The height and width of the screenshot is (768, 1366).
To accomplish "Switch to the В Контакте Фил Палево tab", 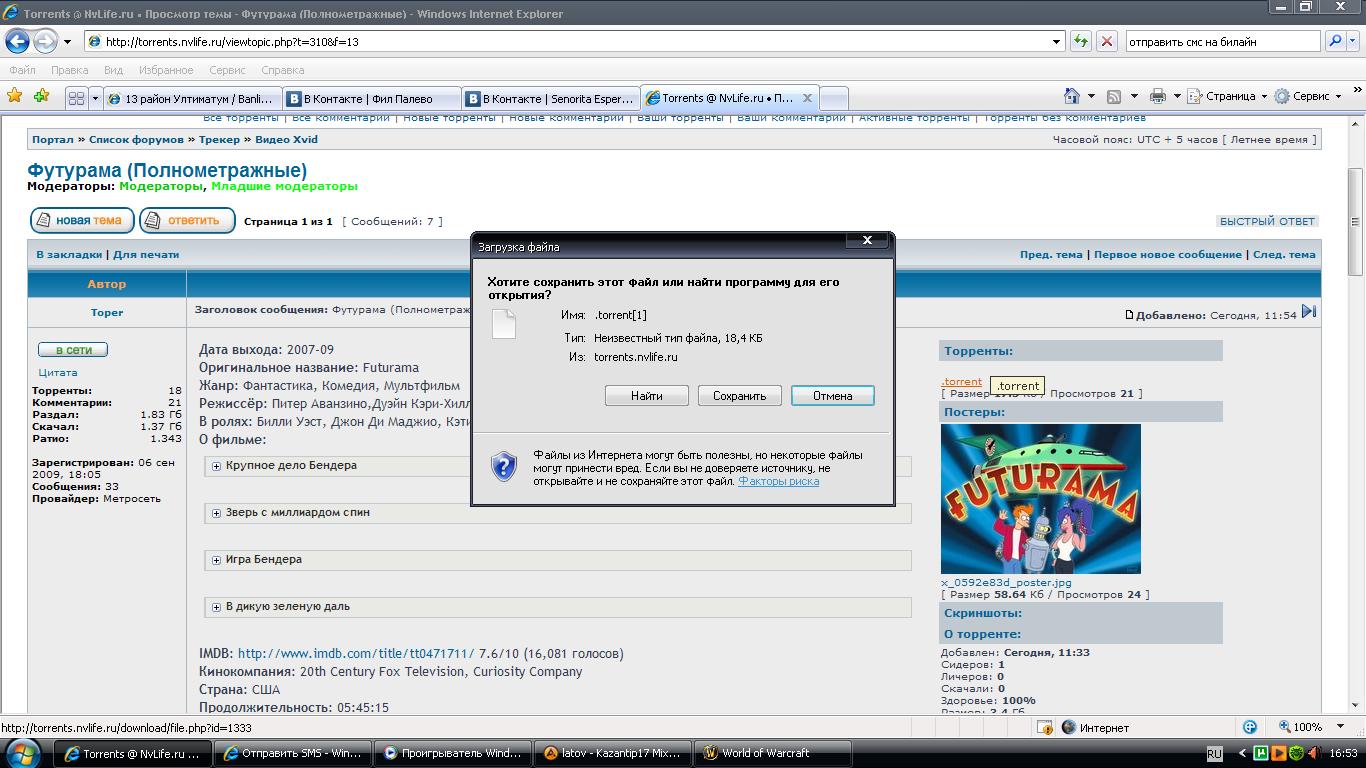I will point(371,98).
